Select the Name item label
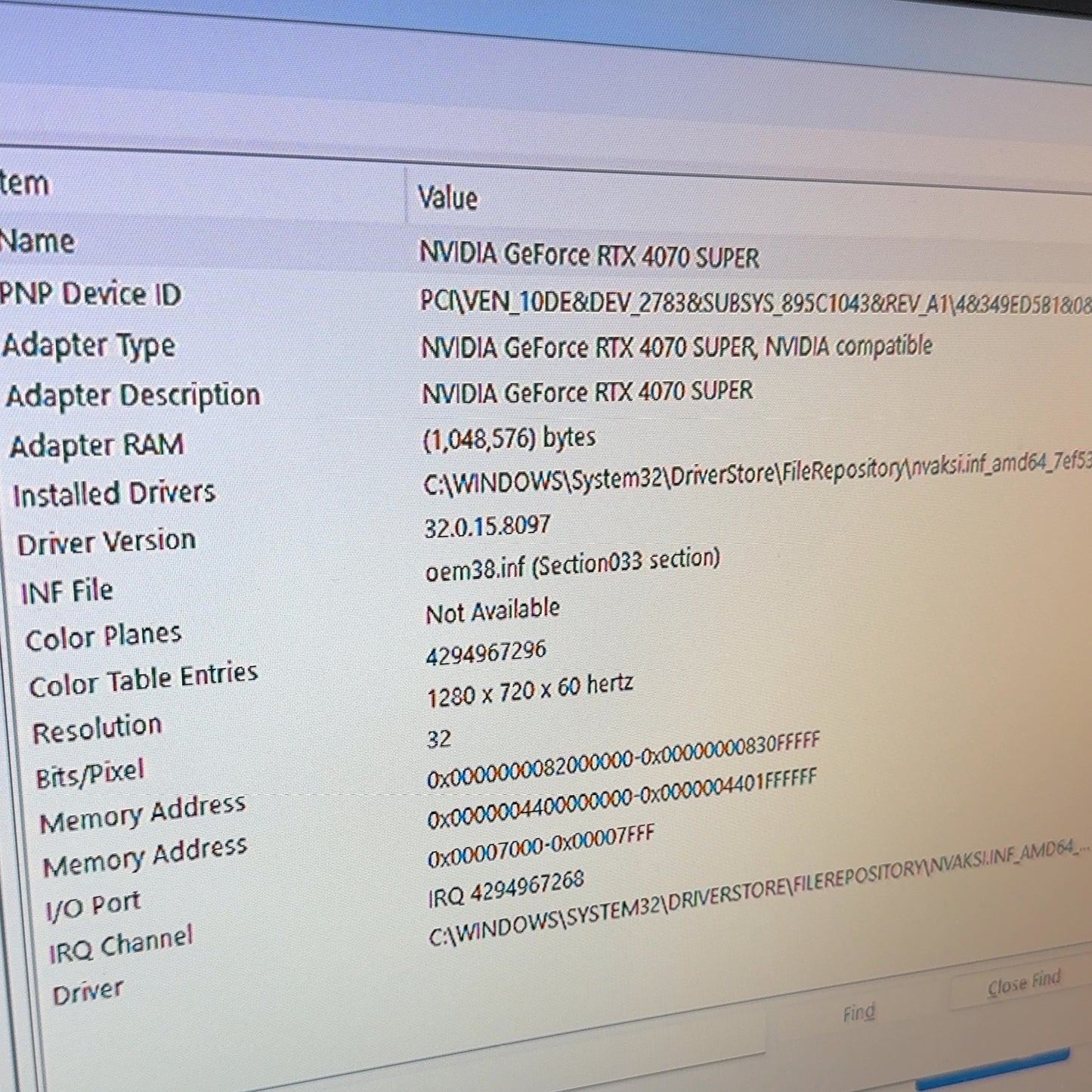 [37, 241]
